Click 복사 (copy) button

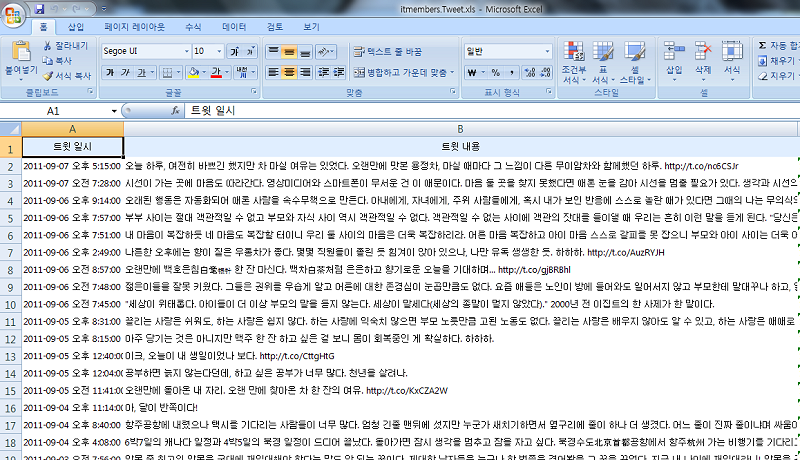57,61
